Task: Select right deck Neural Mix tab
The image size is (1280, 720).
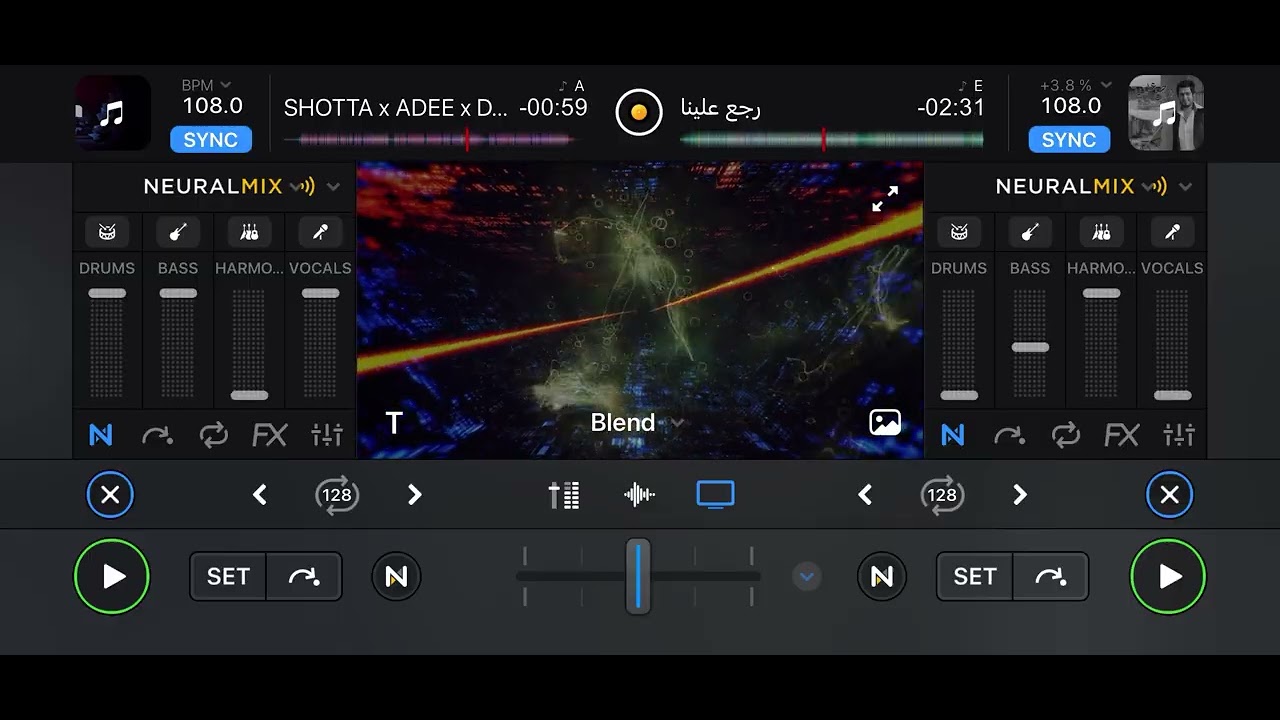Action: pos(953,435)
